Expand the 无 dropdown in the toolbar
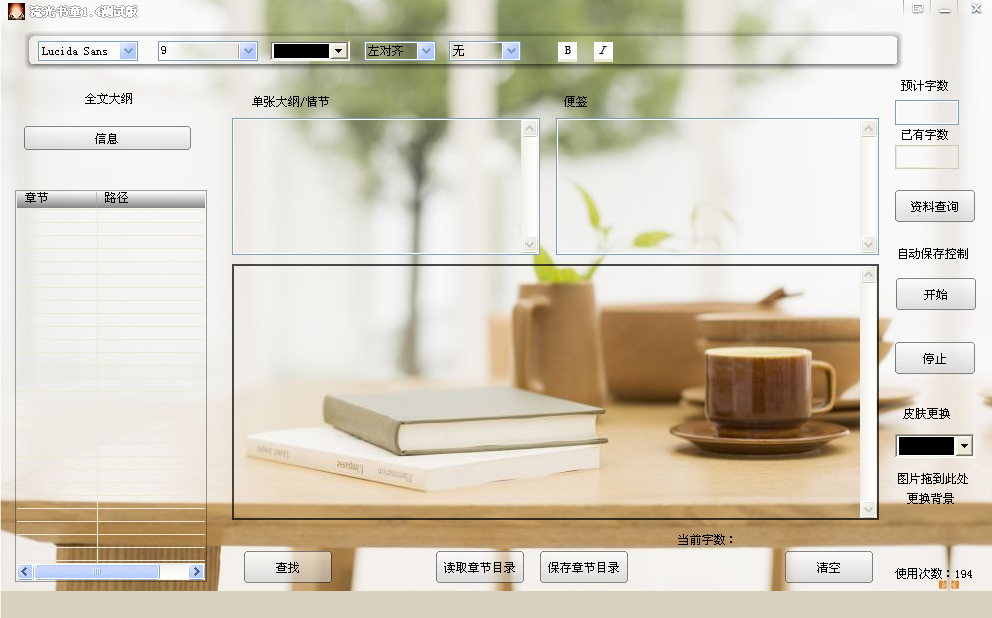 pos(511,51)
